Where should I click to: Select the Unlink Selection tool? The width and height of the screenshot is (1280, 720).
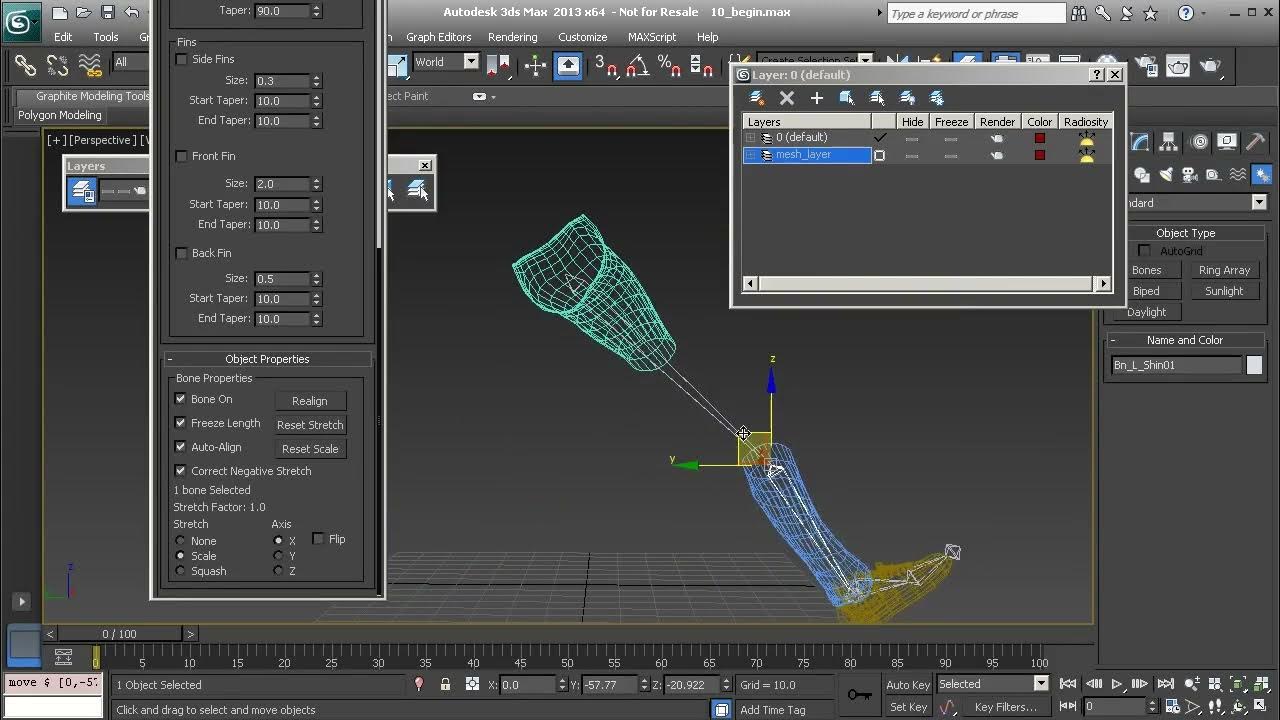click(57, 66)
